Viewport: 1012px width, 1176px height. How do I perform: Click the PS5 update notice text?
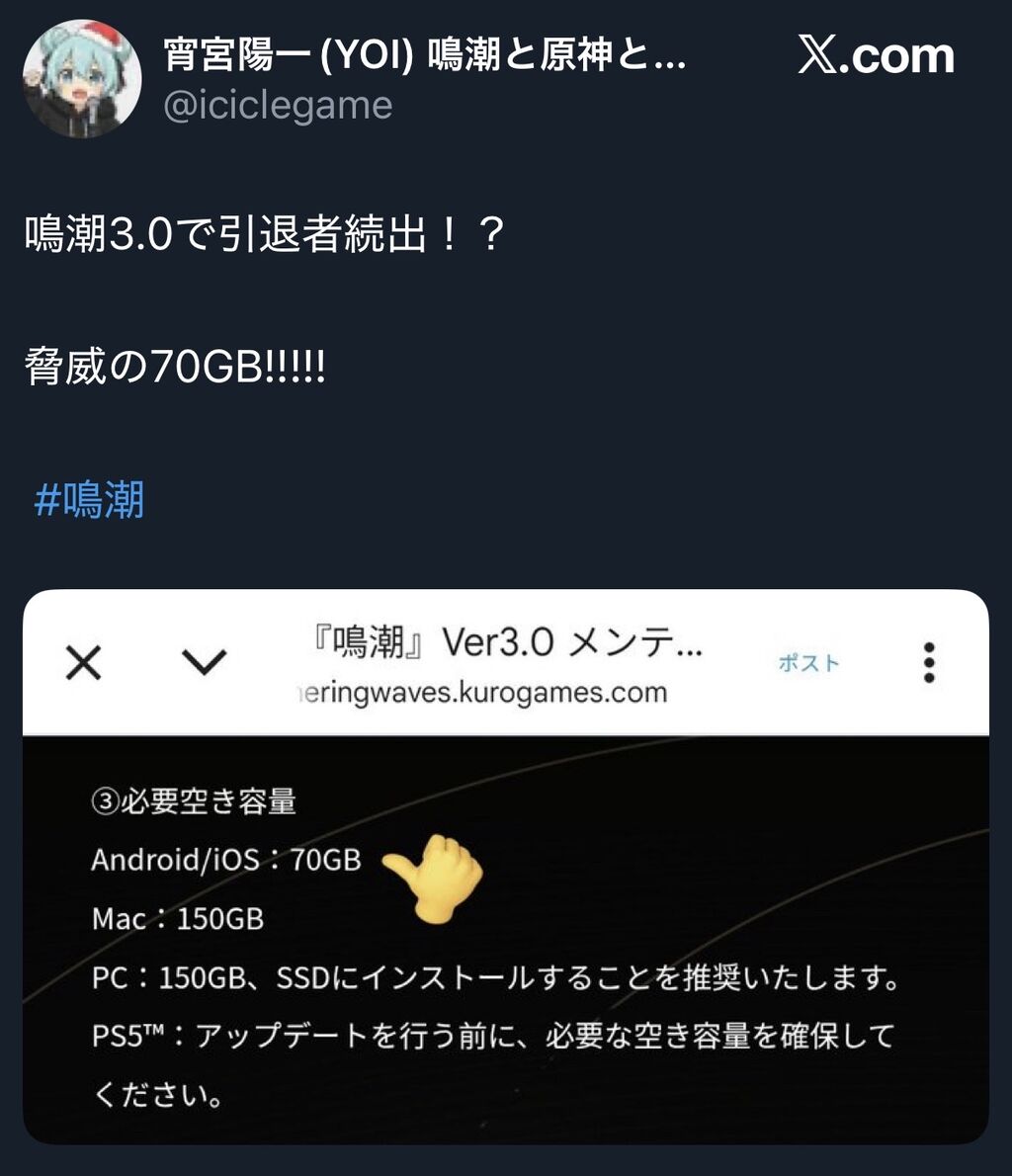click(x=493, y=1065)
